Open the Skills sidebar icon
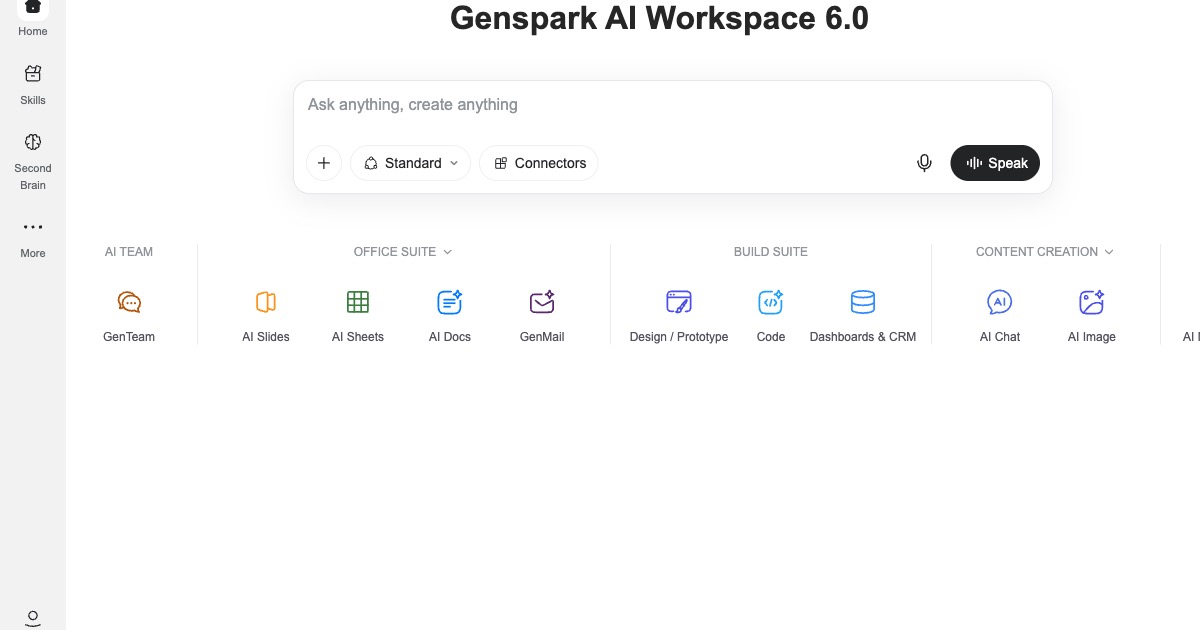 (33, 74)
